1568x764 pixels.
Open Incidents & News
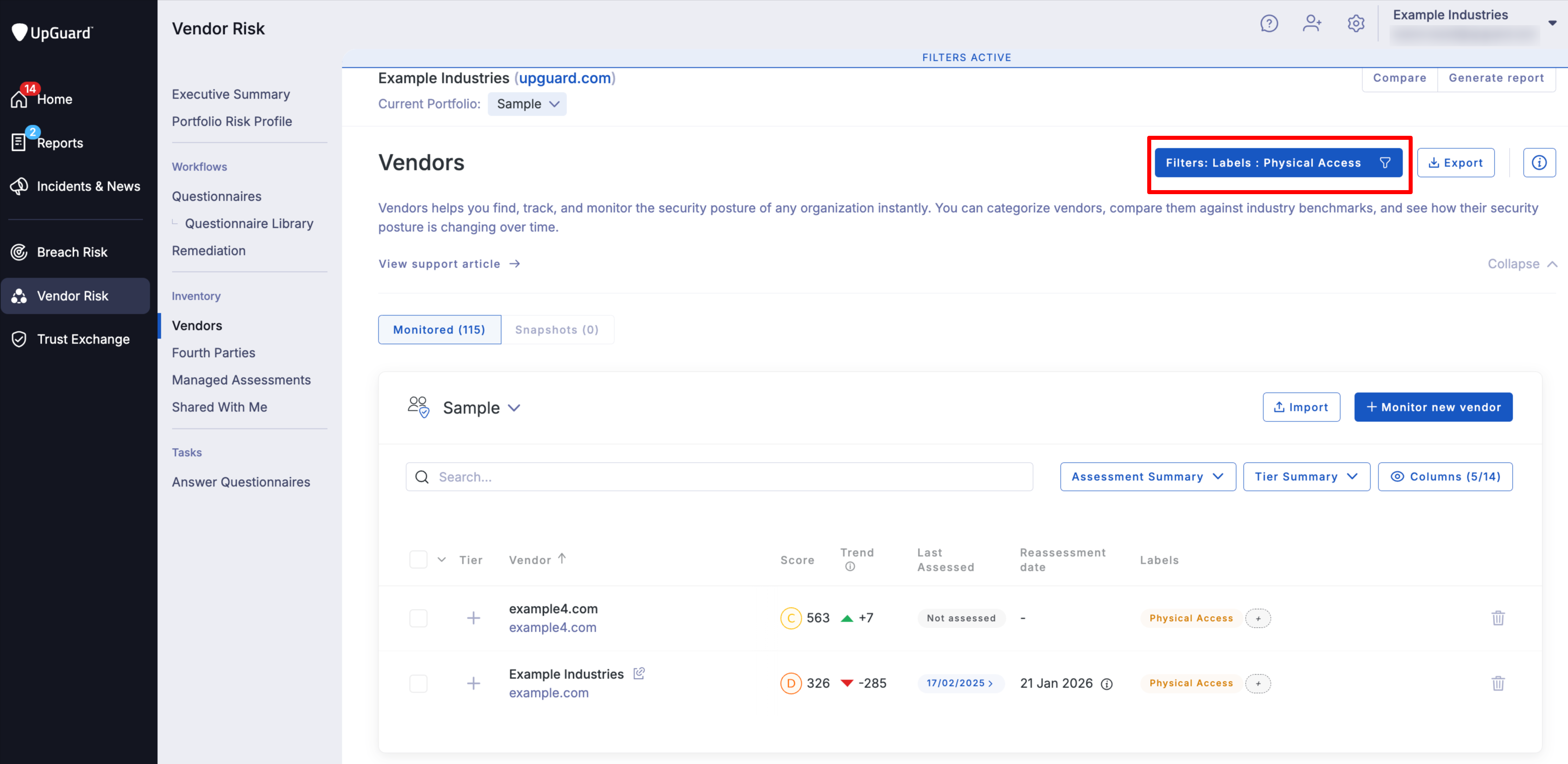click(88, 186)
